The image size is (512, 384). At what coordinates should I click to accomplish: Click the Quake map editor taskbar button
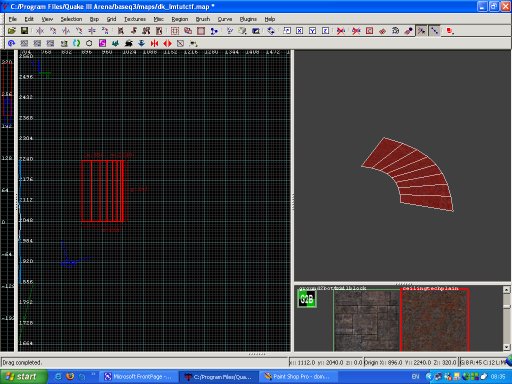[218, 377]
